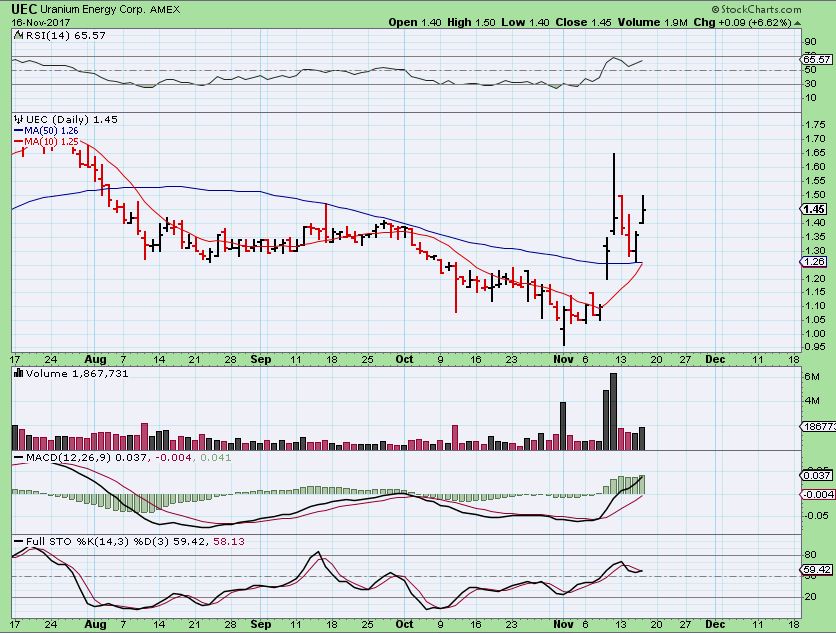This screenshot has height=634, width=836.
Task: Click the red -0.004 value in MACD label
Action: pyautogui.click(x=173, y=458)
